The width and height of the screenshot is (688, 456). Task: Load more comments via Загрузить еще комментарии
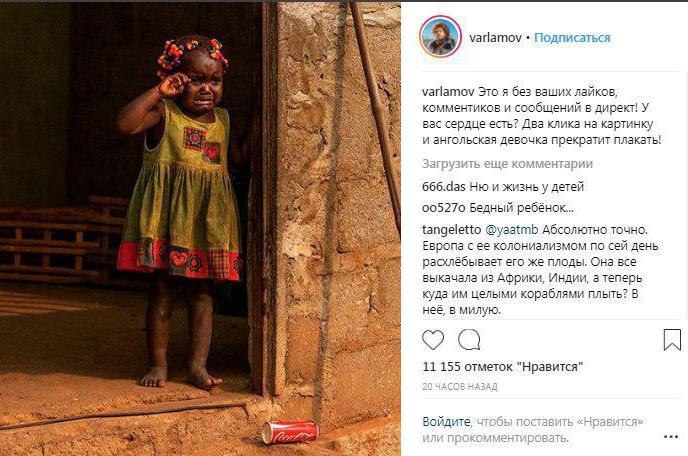(507, 164)
